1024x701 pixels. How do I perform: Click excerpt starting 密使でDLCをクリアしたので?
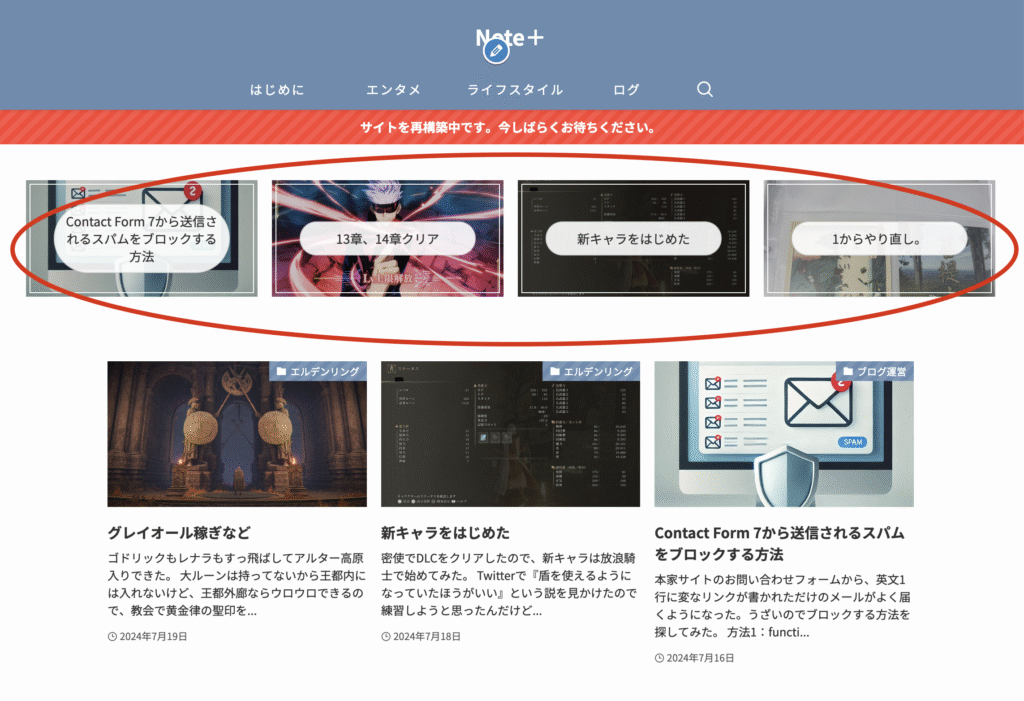[x=509, y=584]
